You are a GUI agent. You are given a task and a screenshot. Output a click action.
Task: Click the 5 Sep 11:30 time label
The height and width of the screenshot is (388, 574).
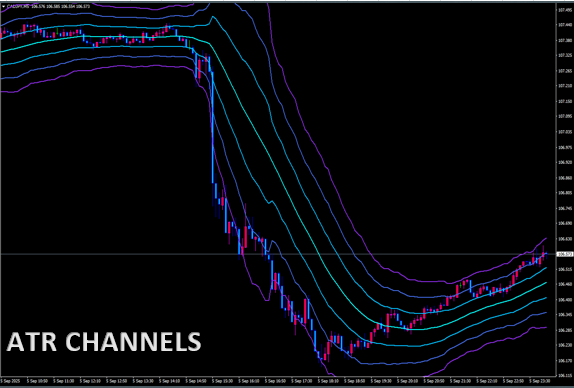pyautogui.click(x=64, y=381)
